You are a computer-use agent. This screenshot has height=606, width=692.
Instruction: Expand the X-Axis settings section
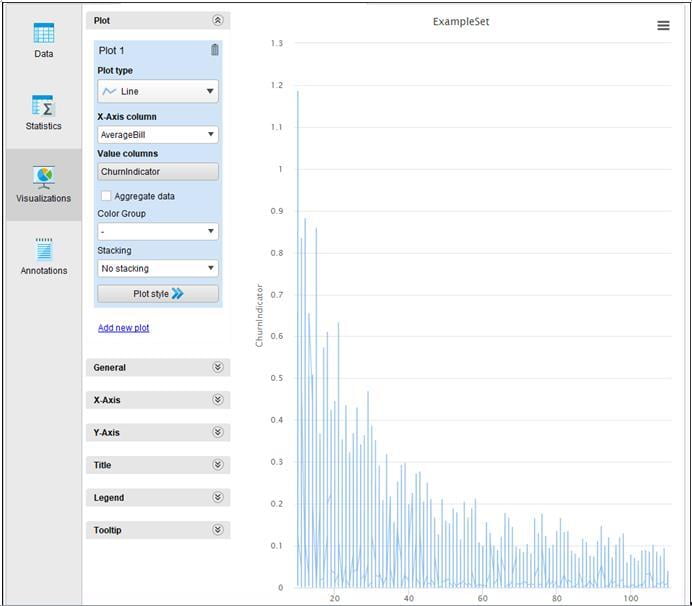(158, 400)
